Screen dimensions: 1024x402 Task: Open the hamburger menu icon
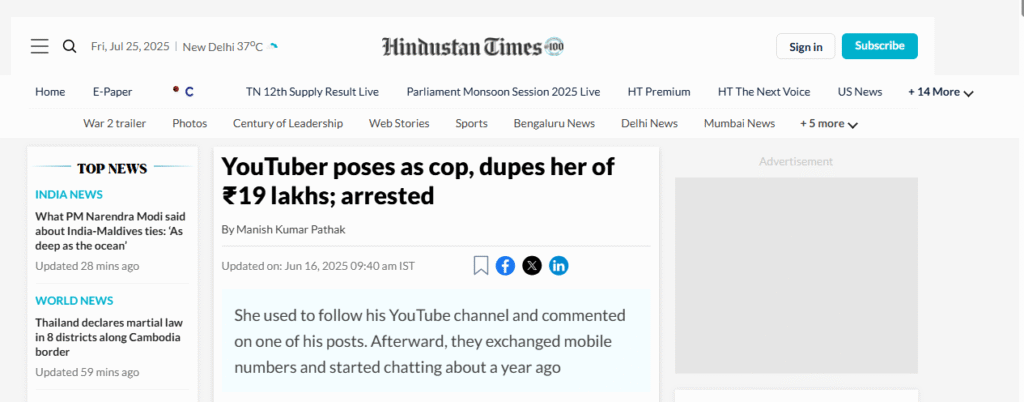pos(39,46)
